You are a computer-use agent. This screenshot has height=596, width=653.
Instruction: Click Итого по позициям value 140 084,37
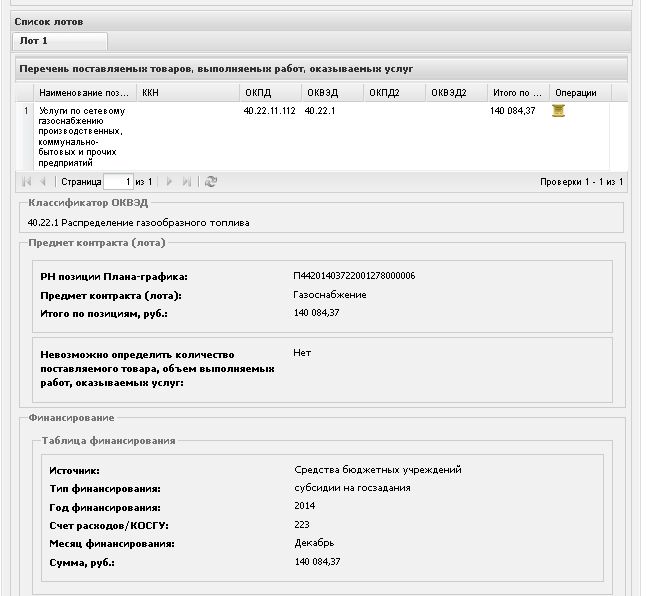click(317, 313)
